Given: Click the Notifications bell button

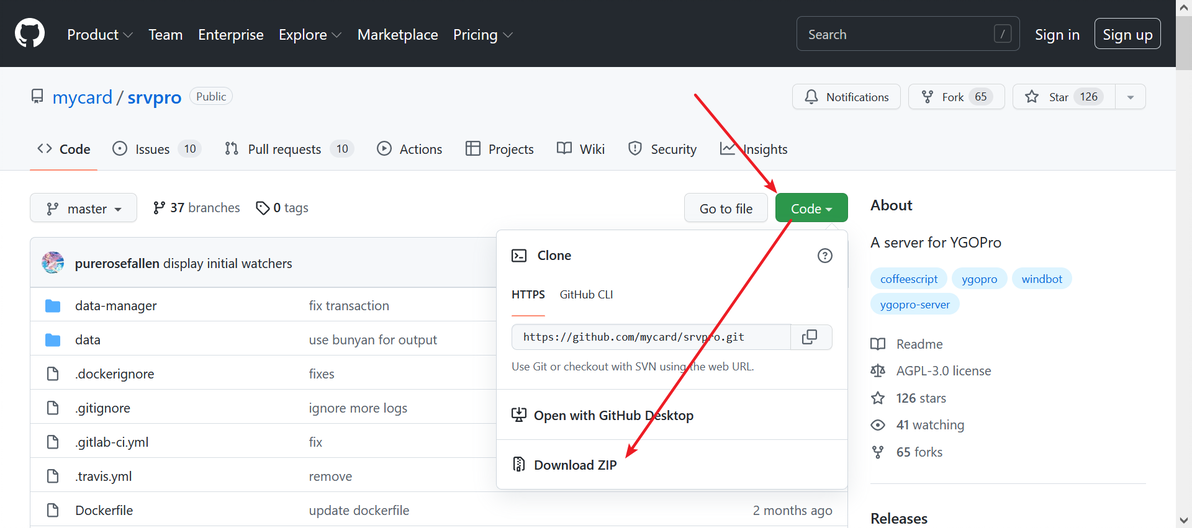Looking at the screenshot, I should pos(846,97).
